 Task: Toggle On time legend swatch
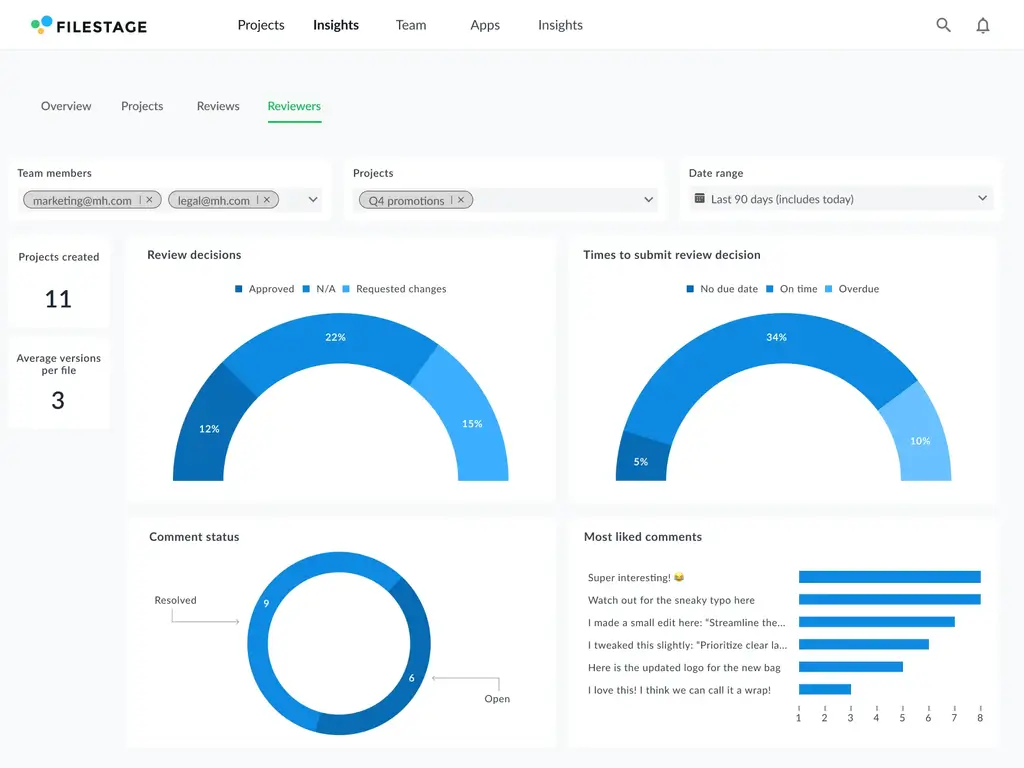pos(770,289)
